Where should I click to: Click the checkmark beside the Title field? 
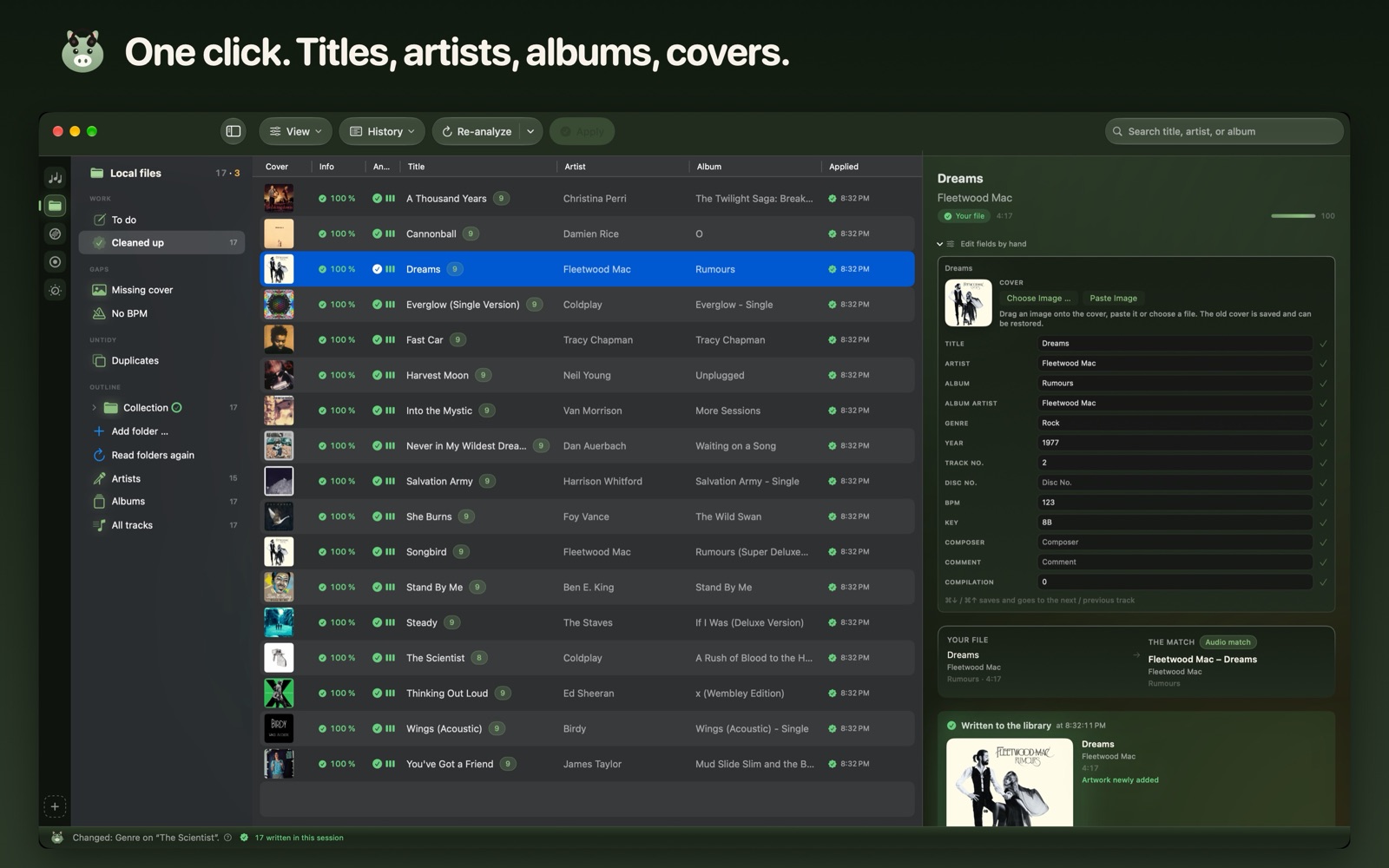coord(1323,344)
